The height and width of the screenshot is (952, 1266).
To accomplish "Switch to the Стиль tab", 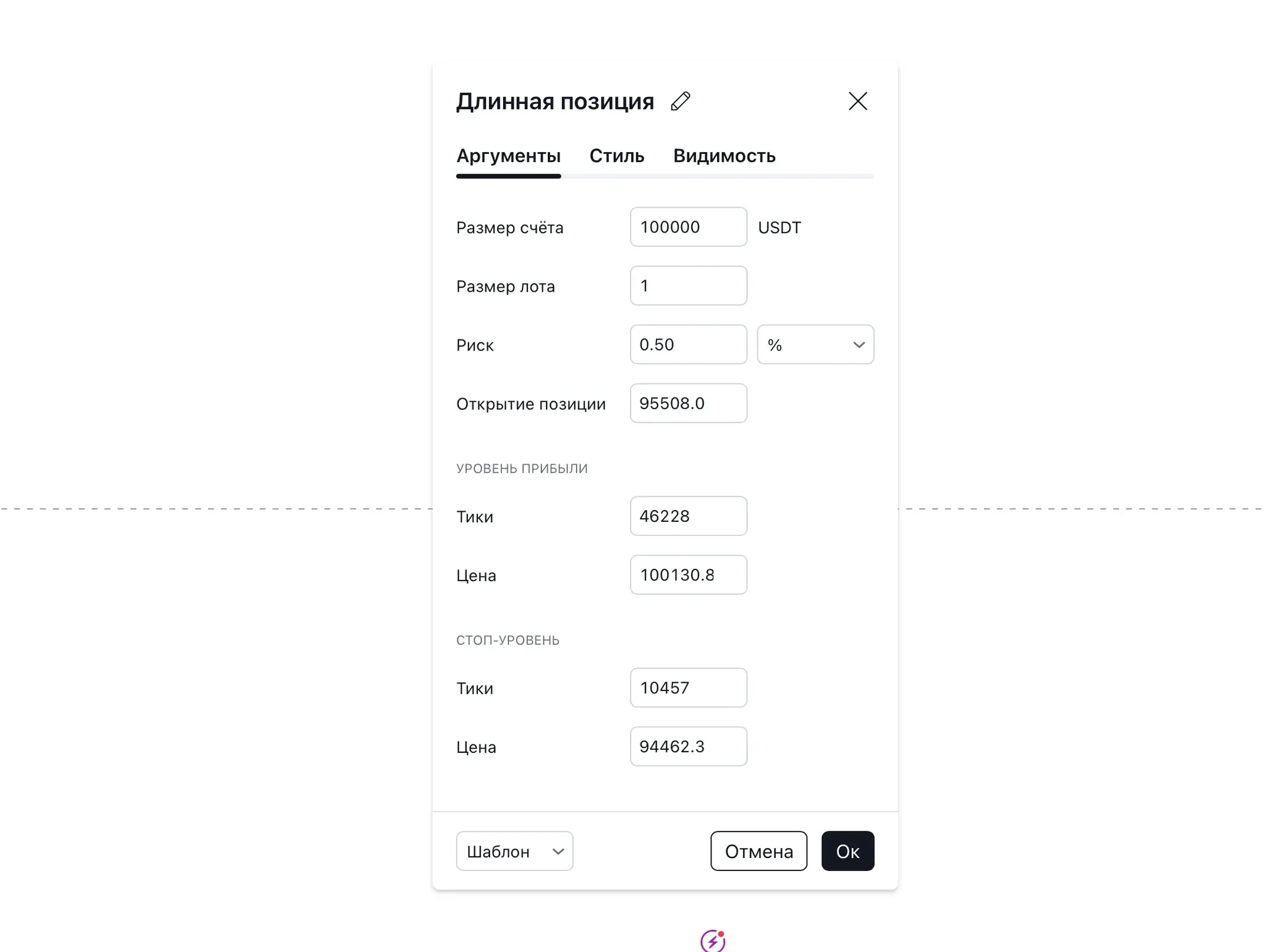I will click(x=616, y=156).
